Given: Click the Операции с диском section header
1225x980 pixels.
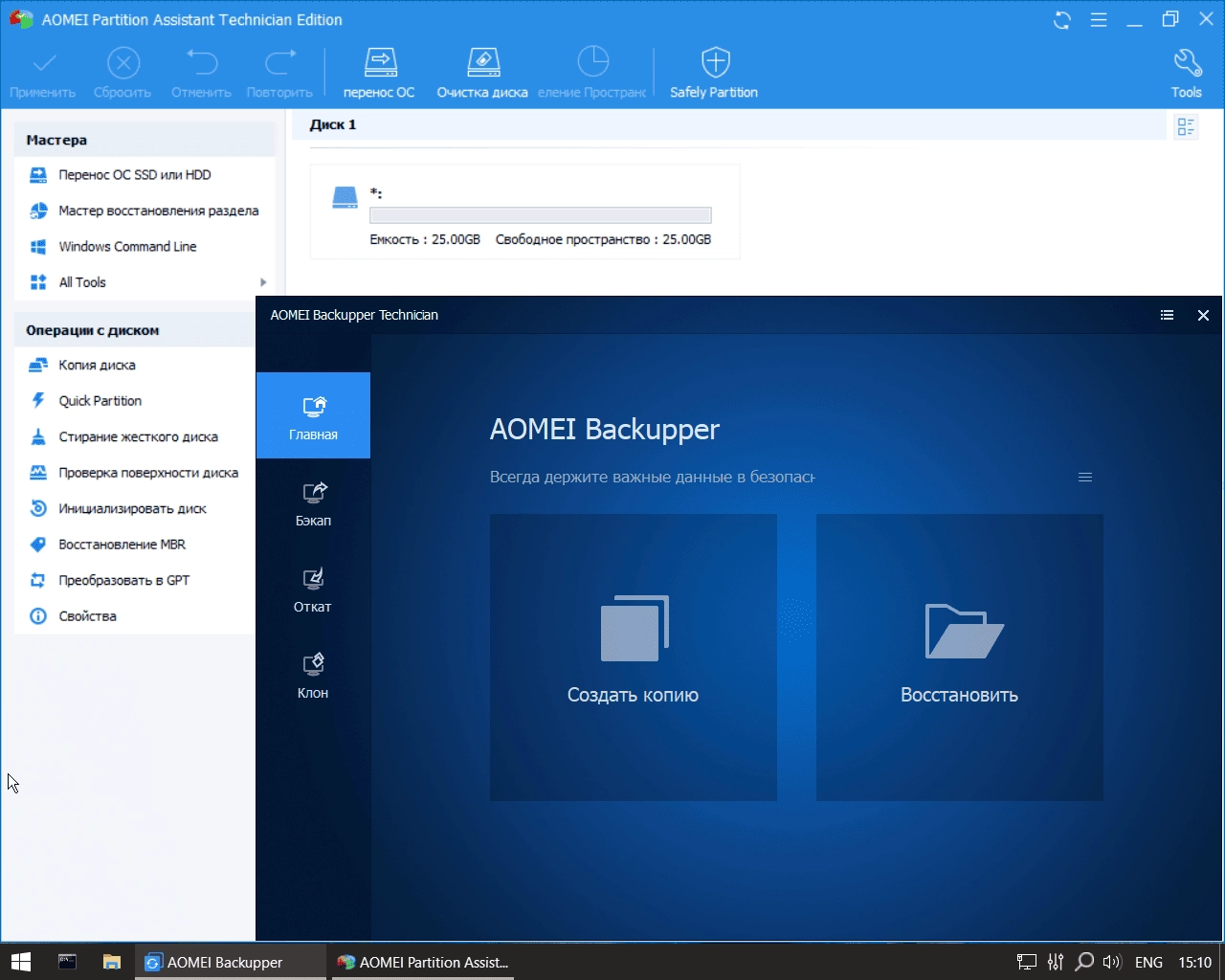Looking at the screenshot, I should [135, 330].
